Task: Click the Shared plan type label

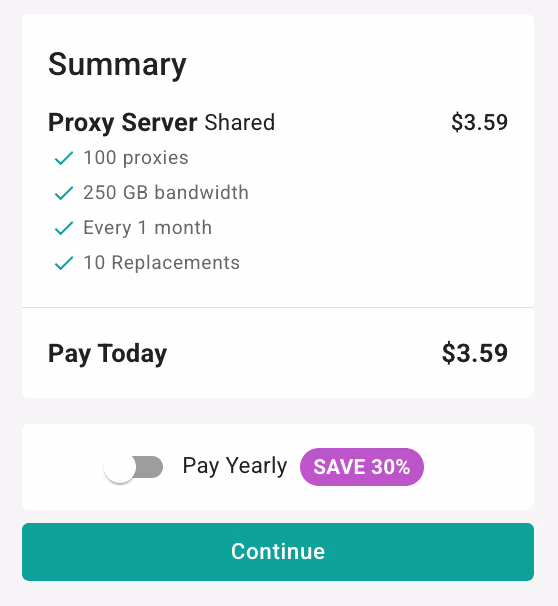Action: pyautogui.click(x=240, y=123)
